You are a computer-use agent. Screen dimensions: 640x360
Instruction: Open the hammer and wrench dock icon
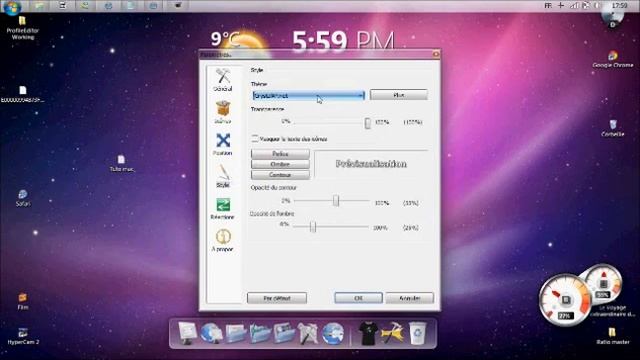pos(392,333)
